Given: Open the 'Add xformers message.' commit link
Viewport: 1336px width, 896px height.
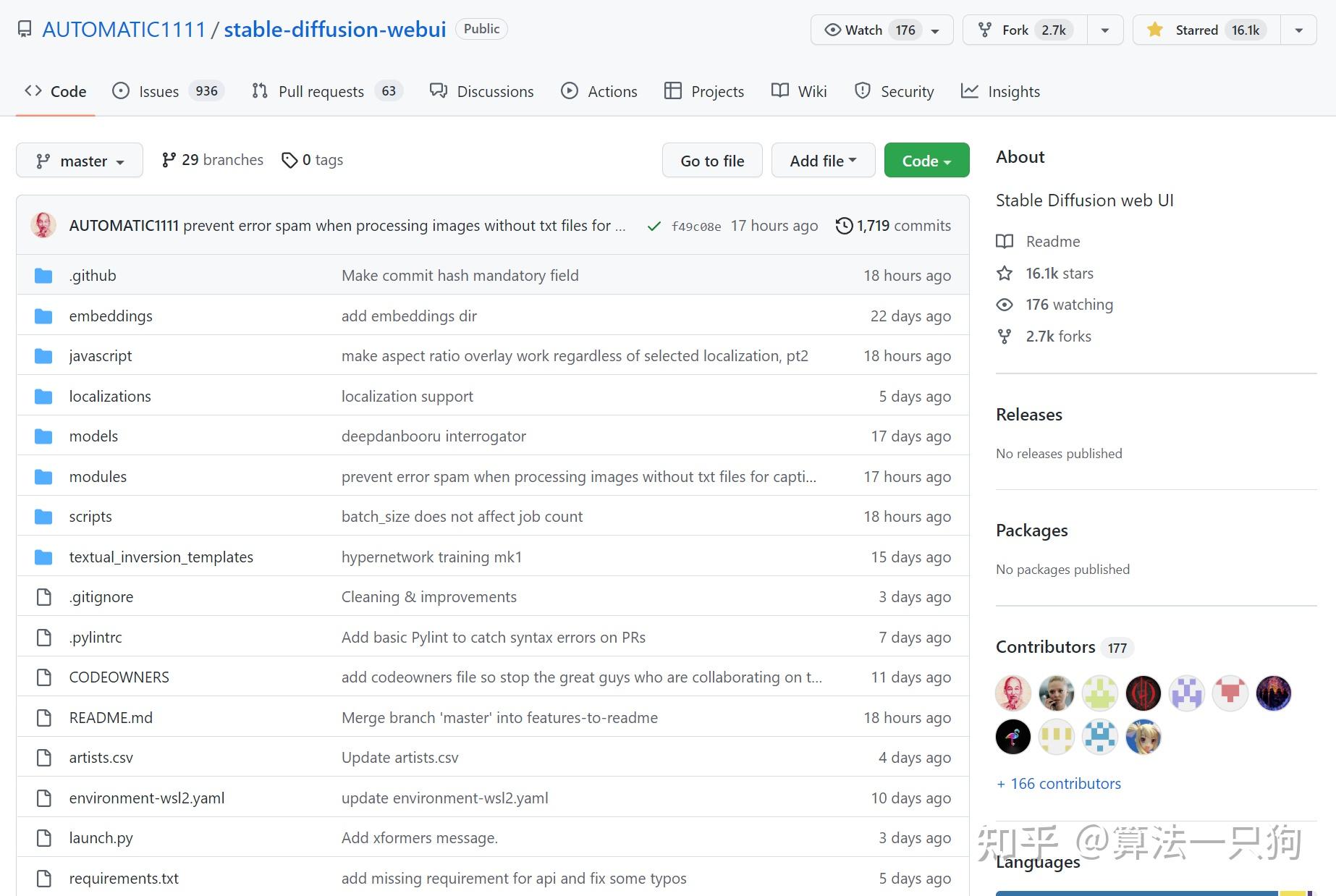Looking at the screenshot, I should tap(420, 838).
